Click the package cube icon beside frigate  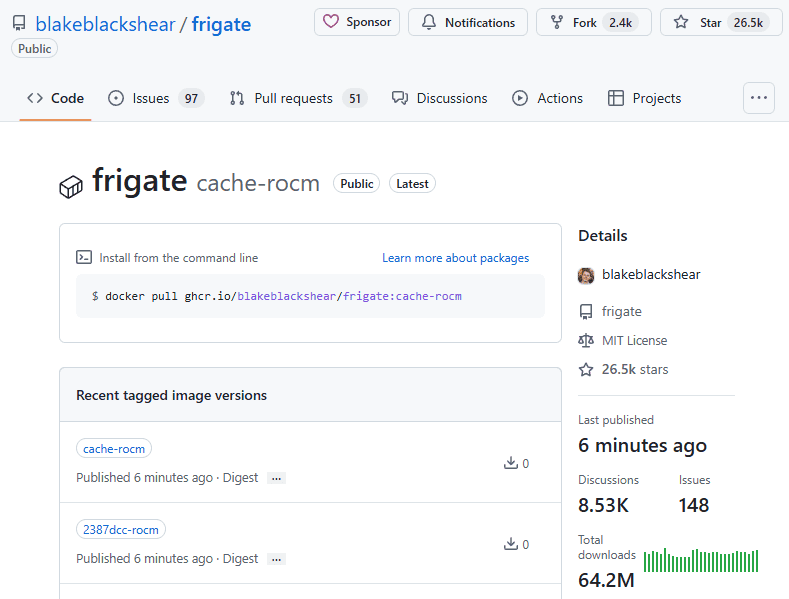click(x=71, y=186)
